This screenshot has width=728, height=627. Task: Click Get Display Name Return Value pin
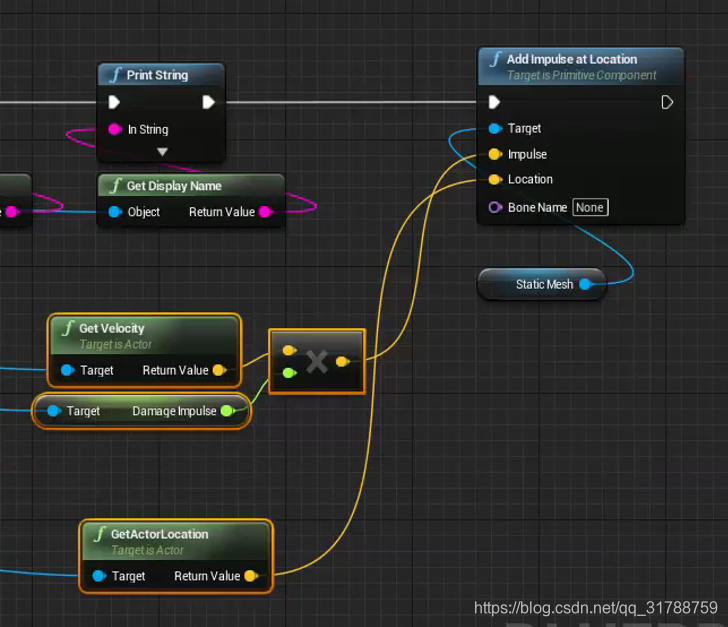[x=266, y=212]
